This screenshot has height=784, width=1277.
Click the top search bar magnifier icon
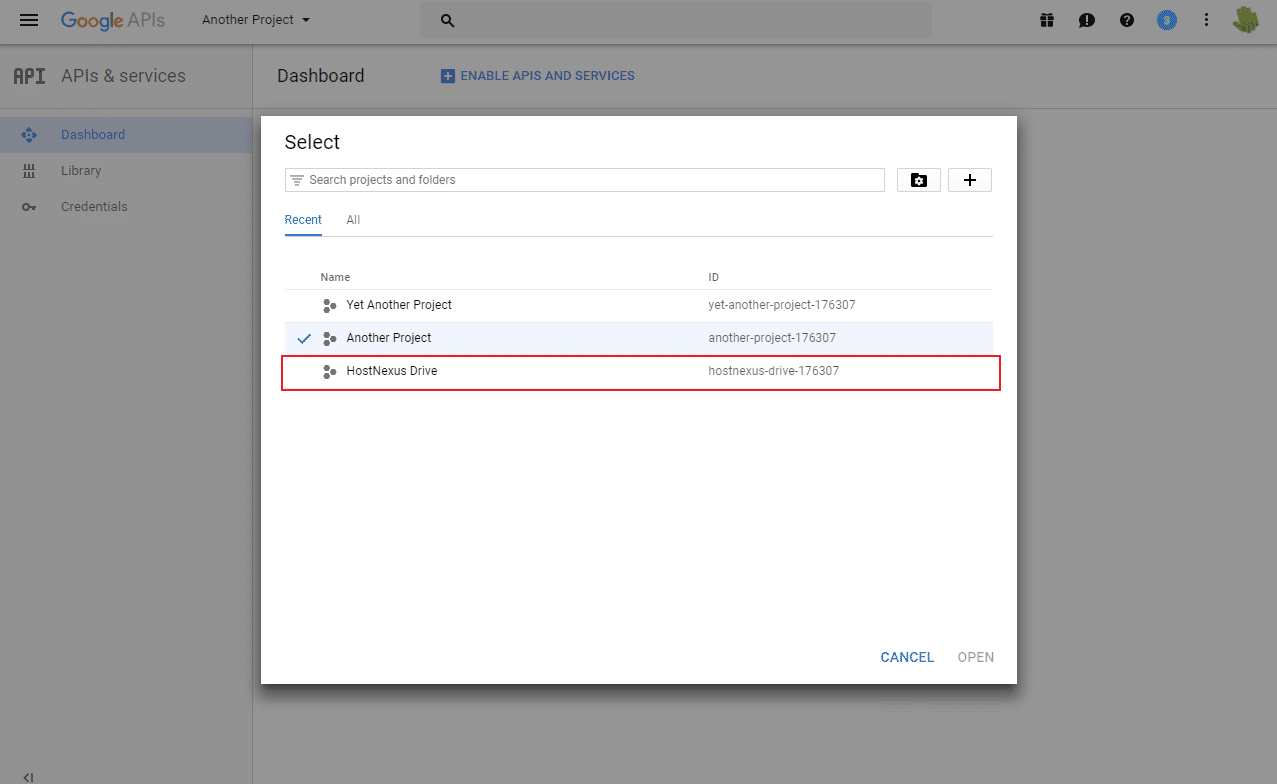pos(448,20)
